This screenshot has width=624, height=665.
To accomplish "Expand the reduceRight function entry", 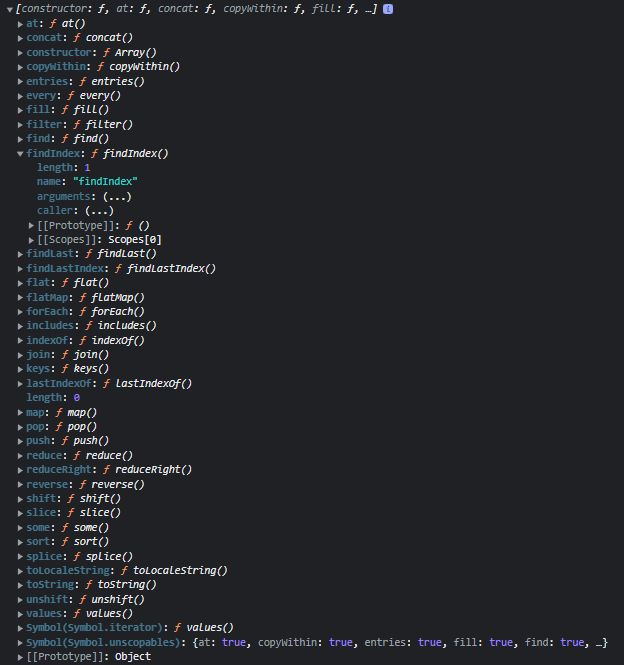I will pyautogui.click(x=20, y=470).
